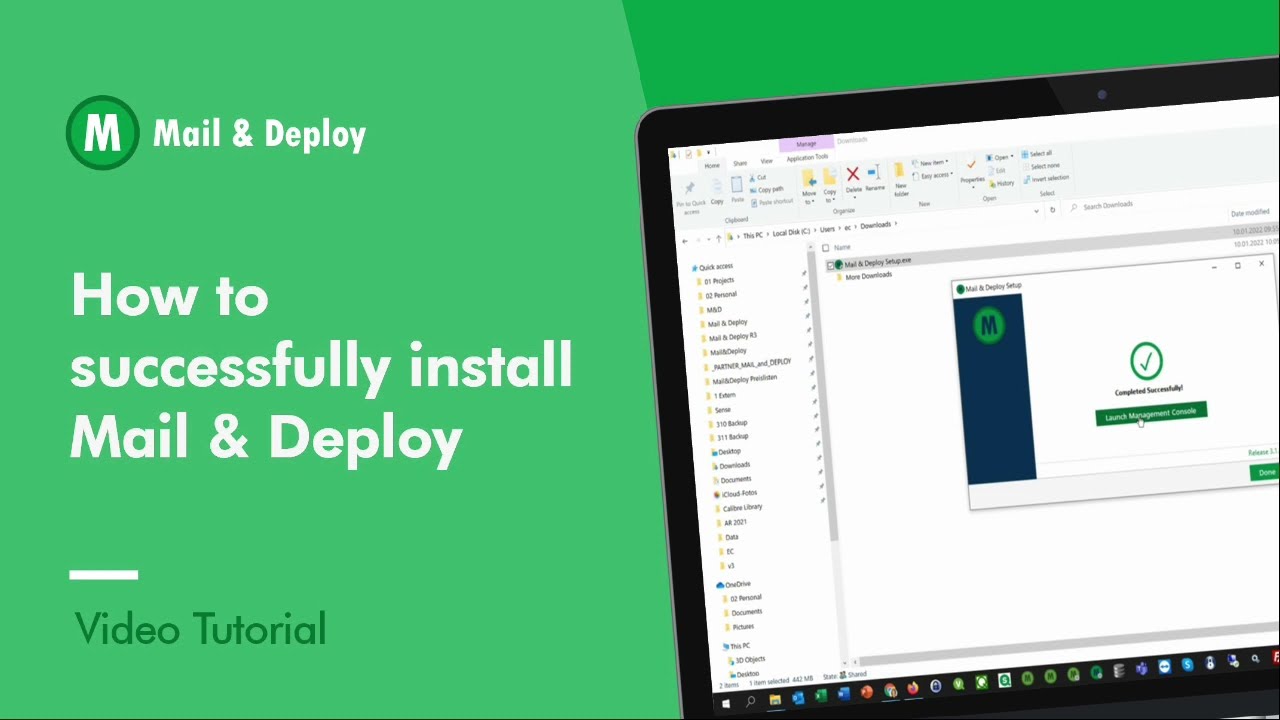Image resolution: width=1280 pixels, height=720 pixels.
Task: Click the Copy icon in Clipboard group
Action: (x=716, y=186)
